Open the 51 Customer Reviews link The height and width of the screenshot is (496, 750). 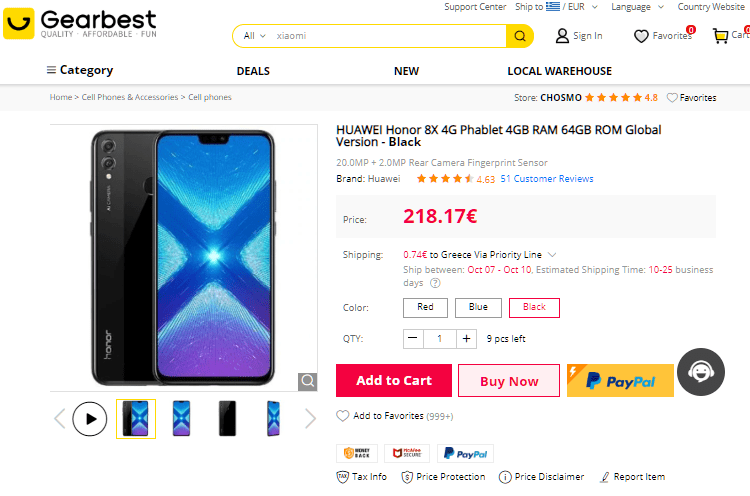pyautogui.click(x=547, y=179)
